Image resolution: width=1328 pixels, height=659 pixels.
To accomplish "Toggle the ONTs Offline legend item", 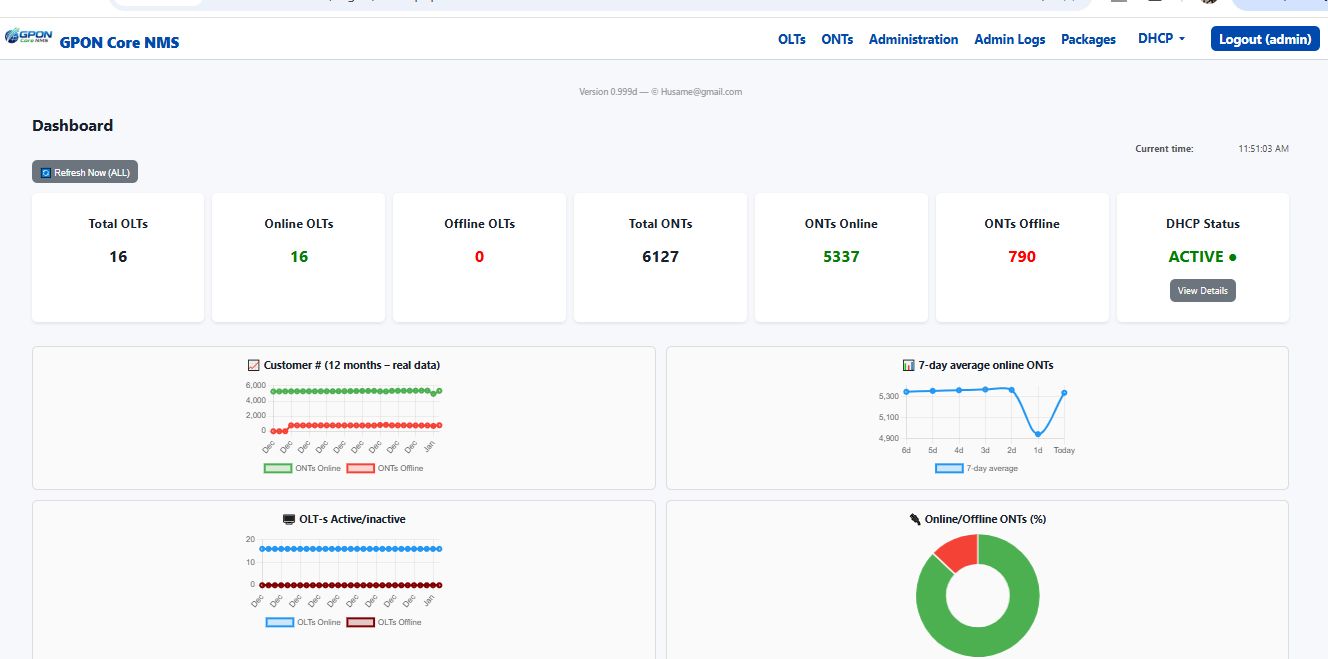I will click(x=385, y=468).
